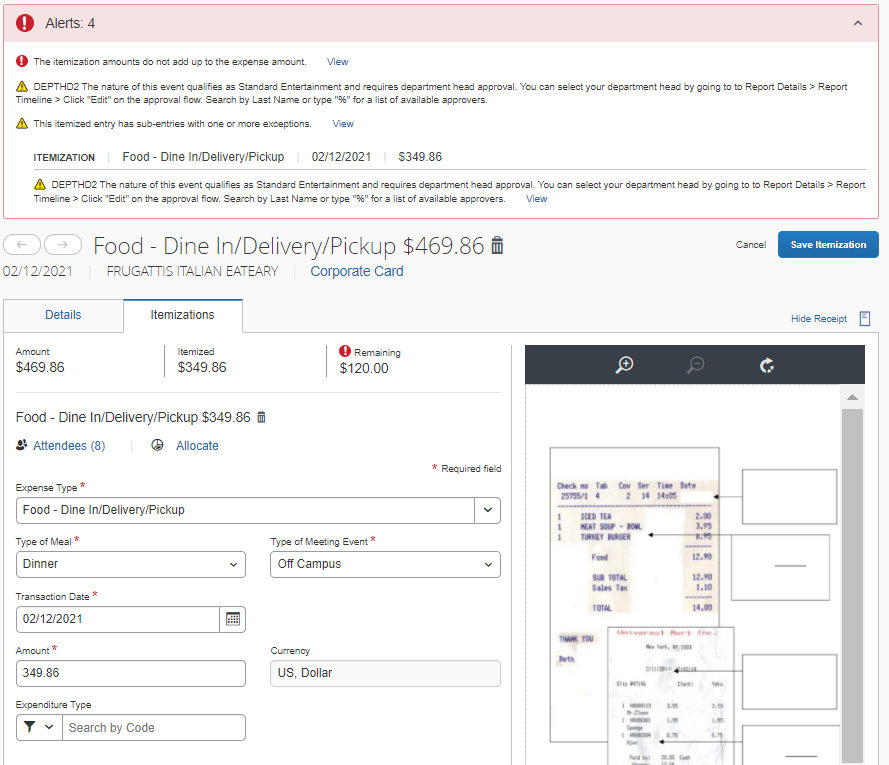View the itemization amounts alert details
This screenshot has width=889, height=765.
click(337, 61)
